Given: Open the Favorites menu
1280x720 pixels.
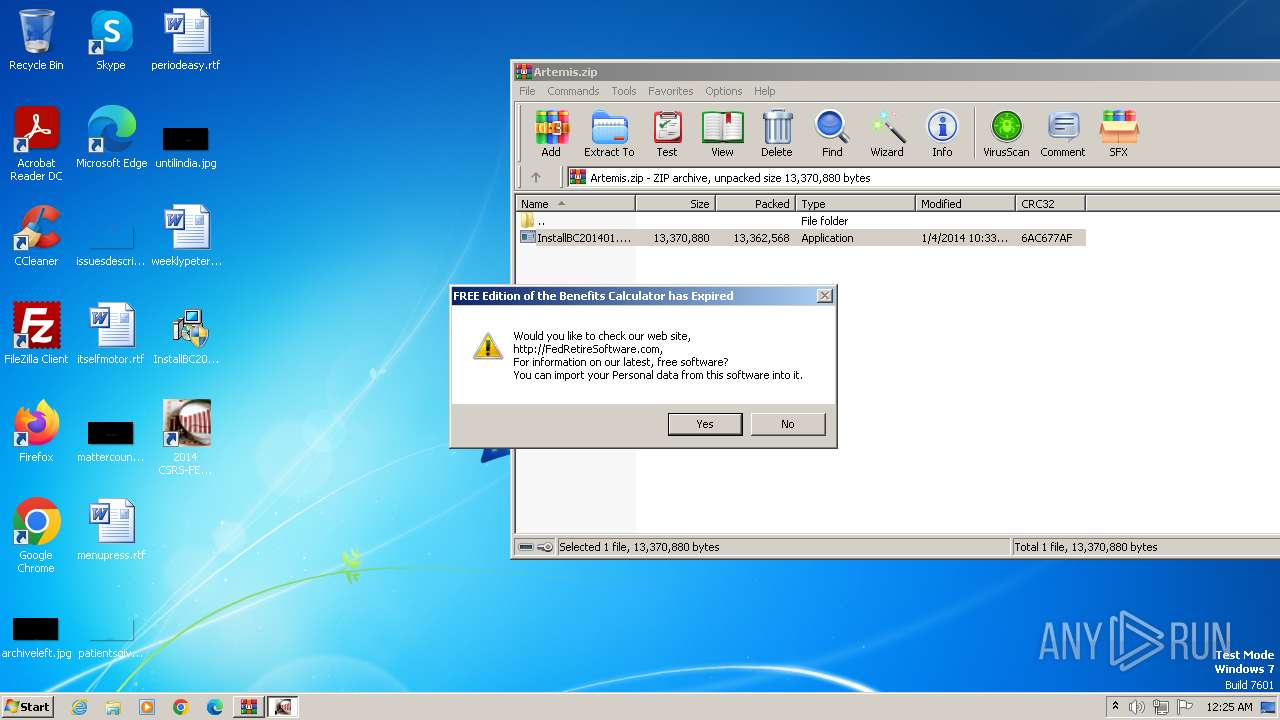Looking at the screenshot, I should [x=670, y=91].
